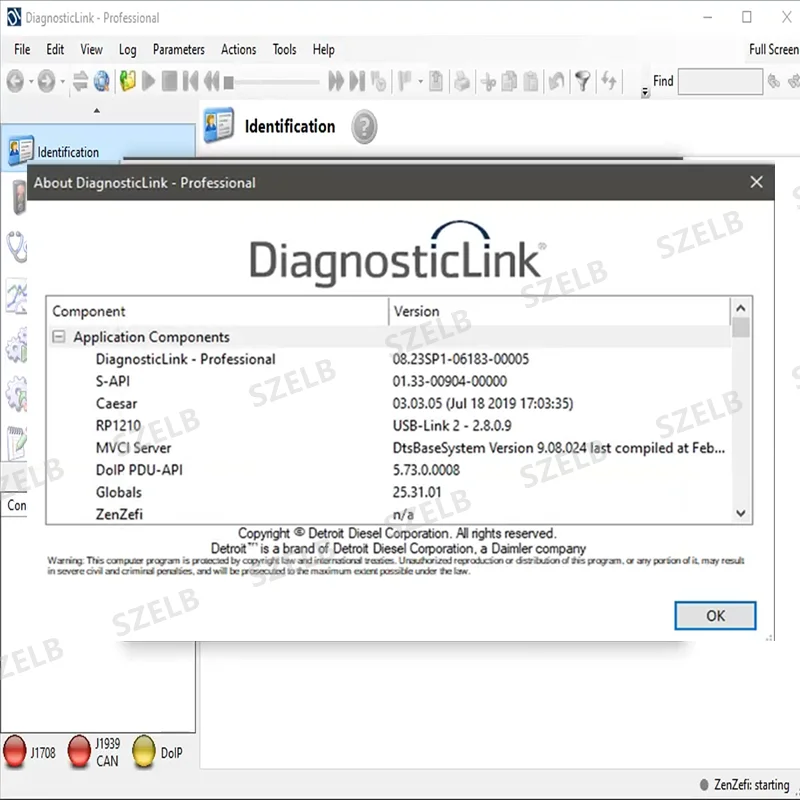Click the Full Screen button
Screen dimensions: 800x800
click(x=773, y=49)
